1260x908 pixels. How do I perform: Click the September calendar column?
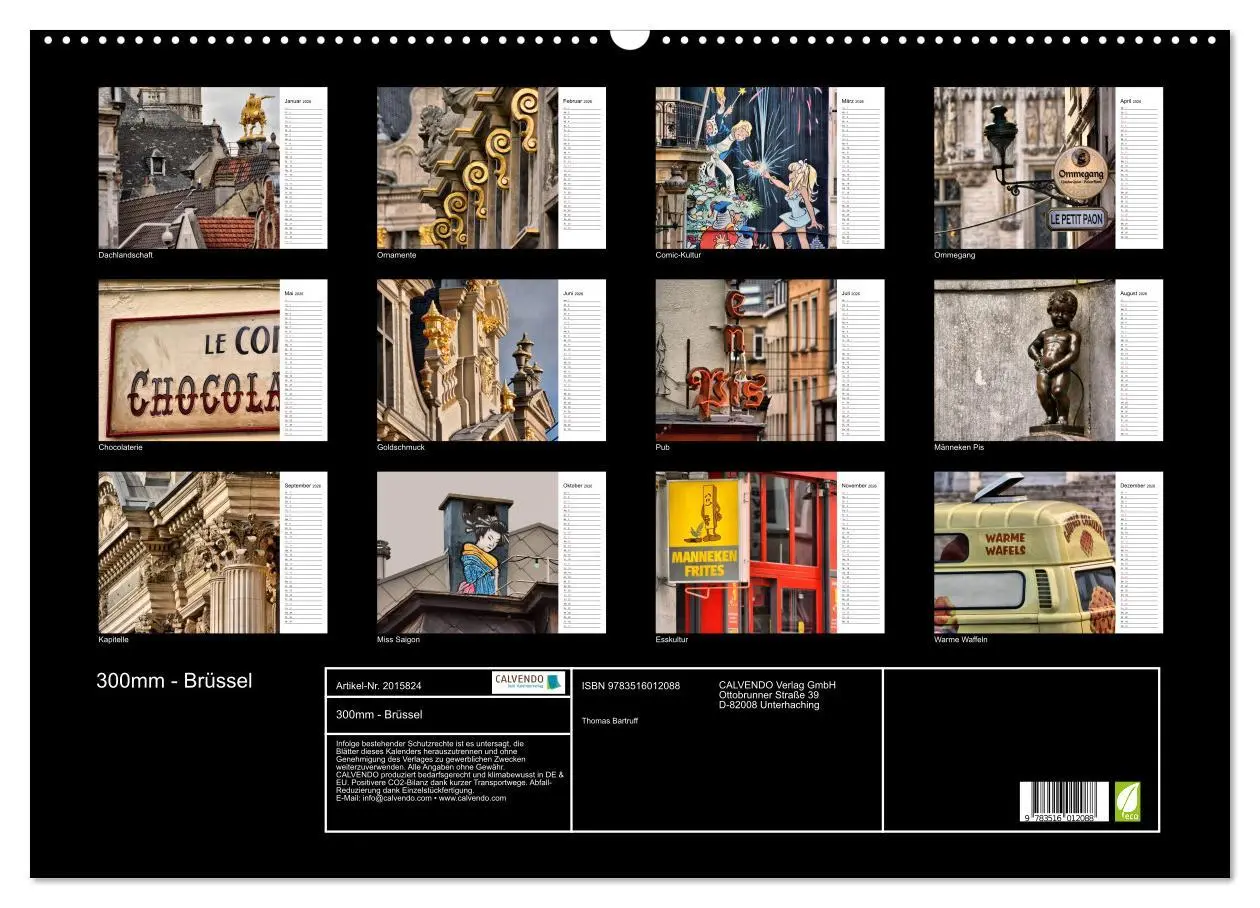[304, 552]
